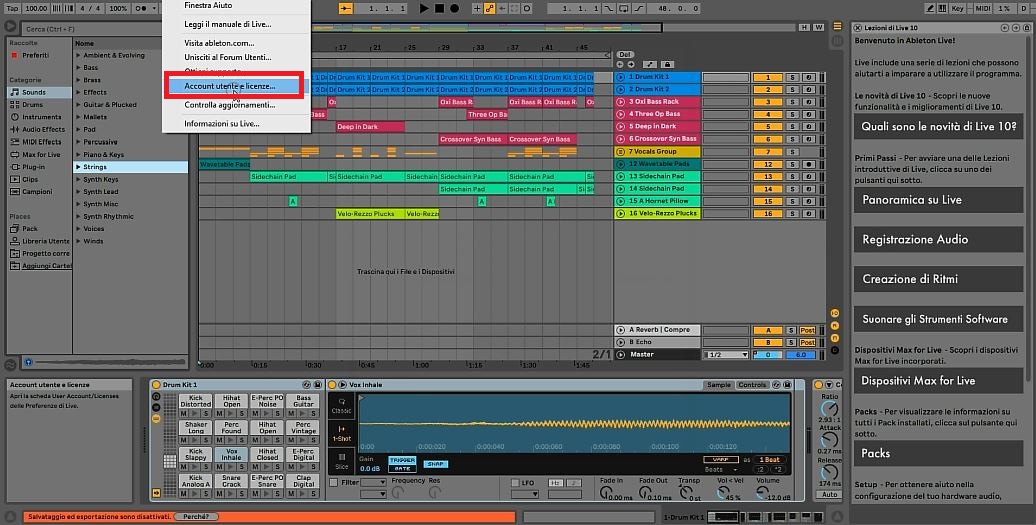
Task: Select 'Controlla aggiornamenti...' menu entry
Action: (x=229, y=105)
